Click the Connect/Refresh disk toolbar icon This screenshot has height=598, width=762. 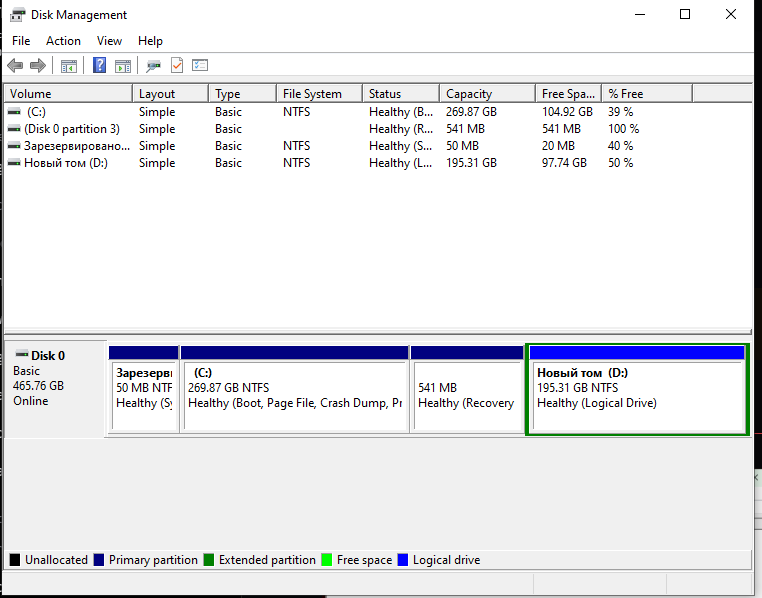[x=154, y=66]
